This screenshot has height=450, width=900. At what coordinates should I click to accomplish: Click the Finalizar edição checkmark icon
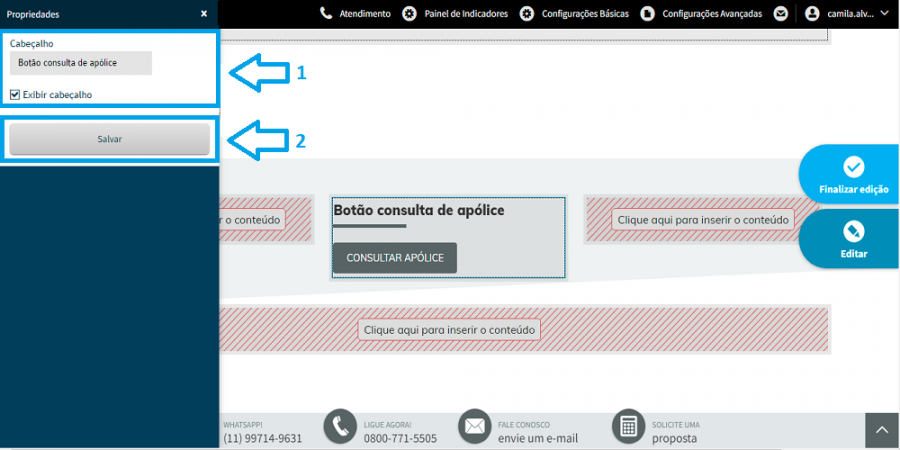click(x=854, y=167)
